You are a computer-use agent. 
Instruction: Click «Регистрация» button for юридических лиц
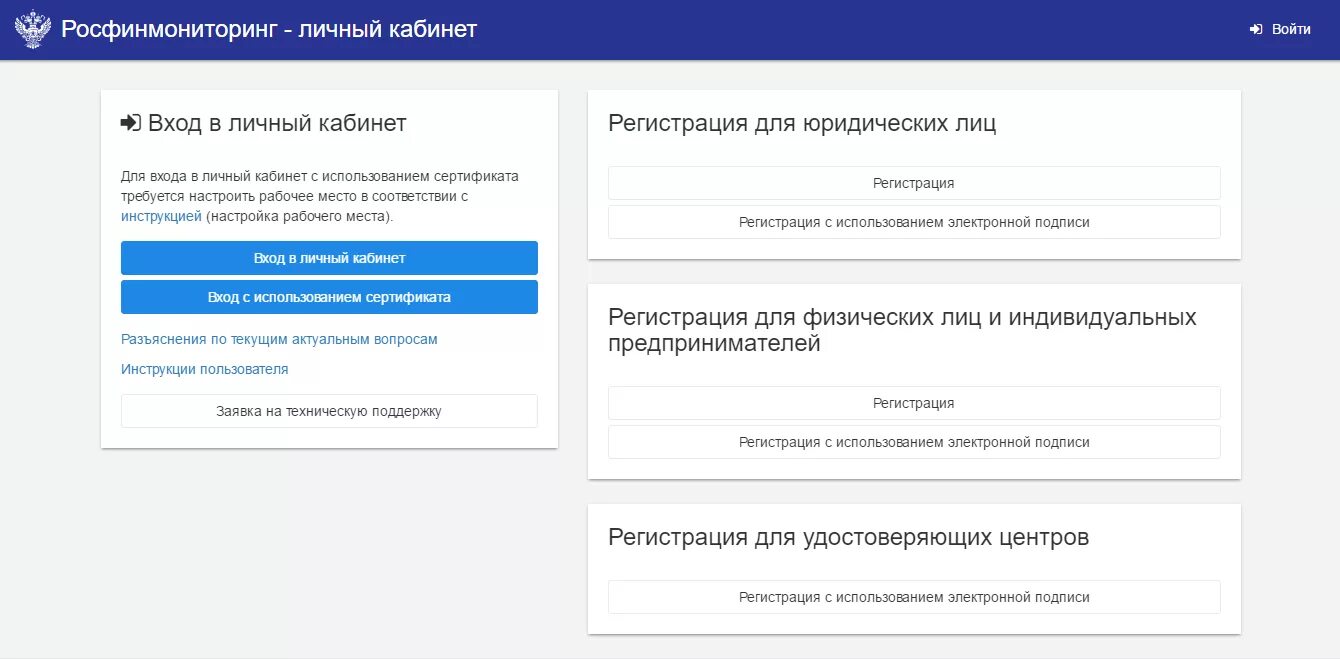tap(914, 183)
